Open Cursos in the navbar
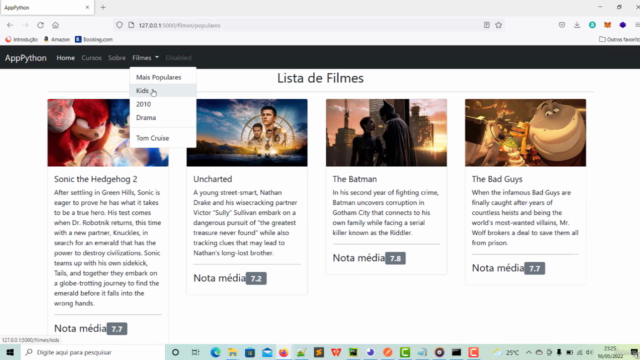Image resolution: width=640 pixels, height=360 pixels. (x=91, y=58)
